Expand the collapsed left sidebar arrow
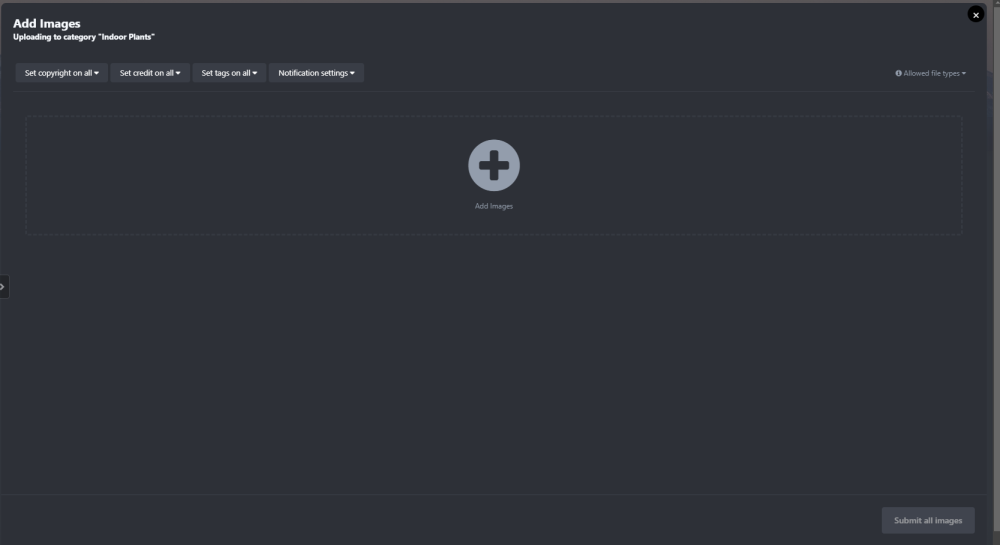Viewport: 1000px width, 545px height. [3, 286]
